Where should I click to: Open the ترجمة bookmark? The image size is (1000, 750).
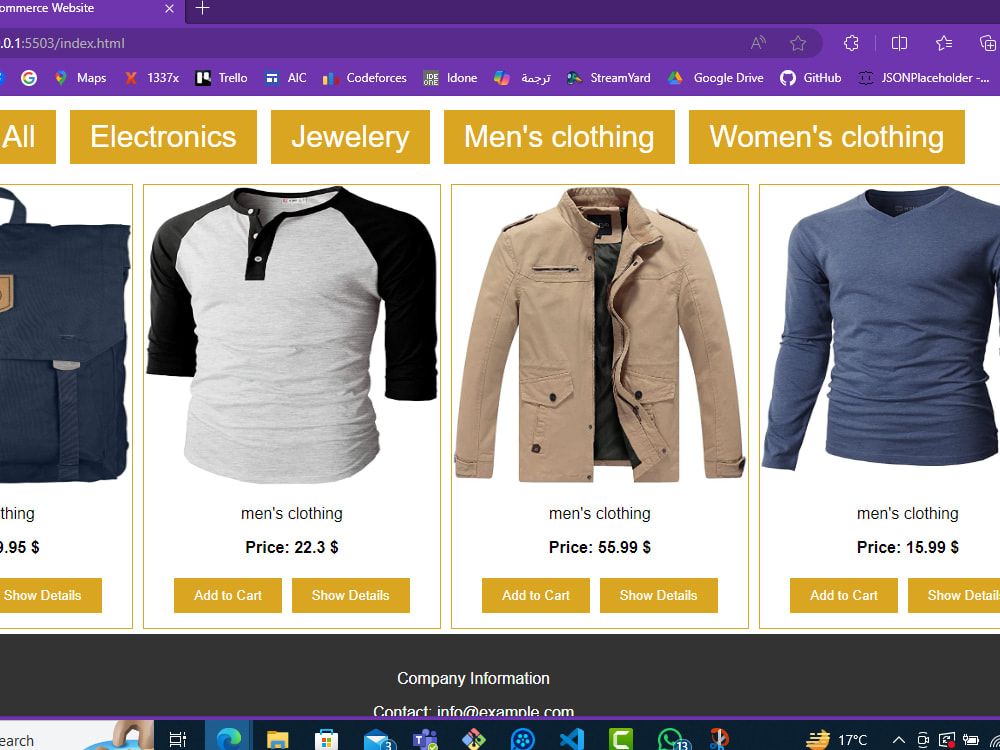[x=522, y=78]
